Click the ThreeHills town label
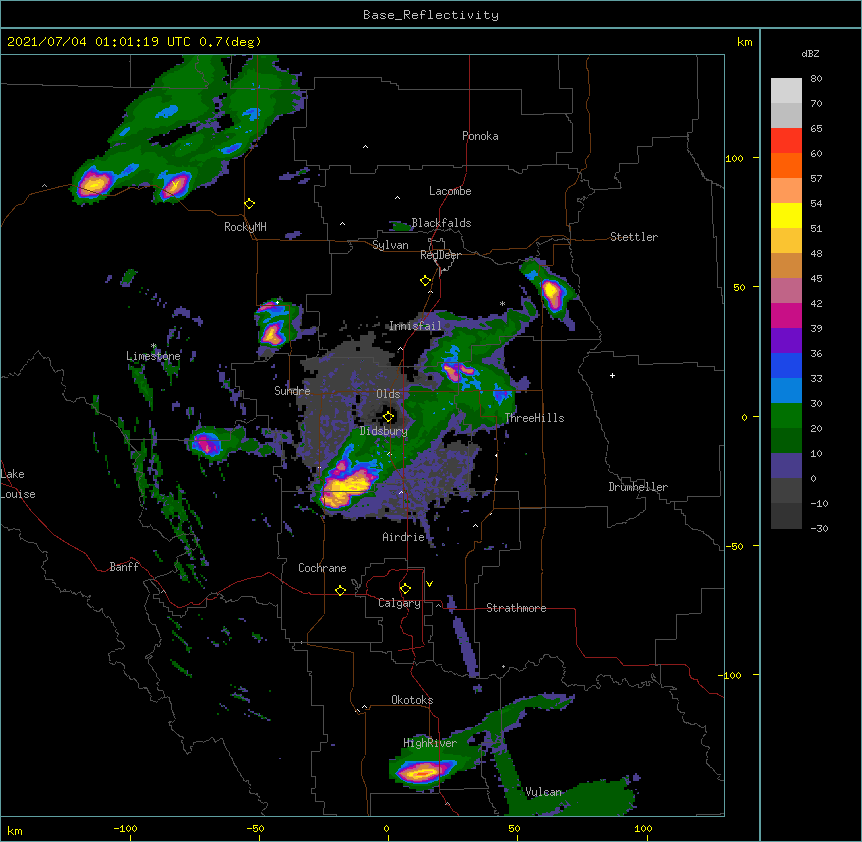 534,418
